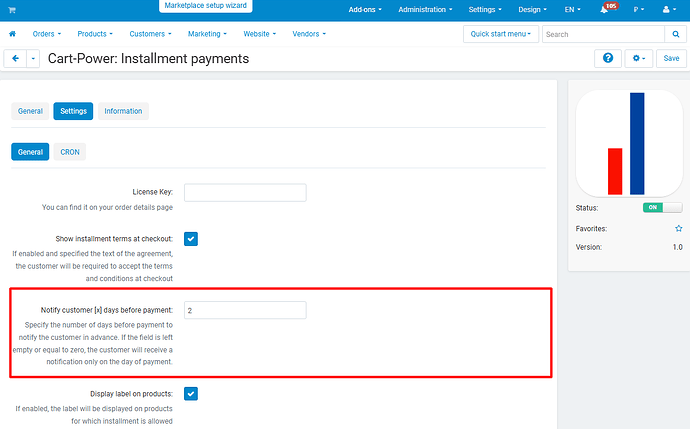Switch to the CRON sub-tab
The width and height of the screenshot is (690, 429).
click(70, 152)
